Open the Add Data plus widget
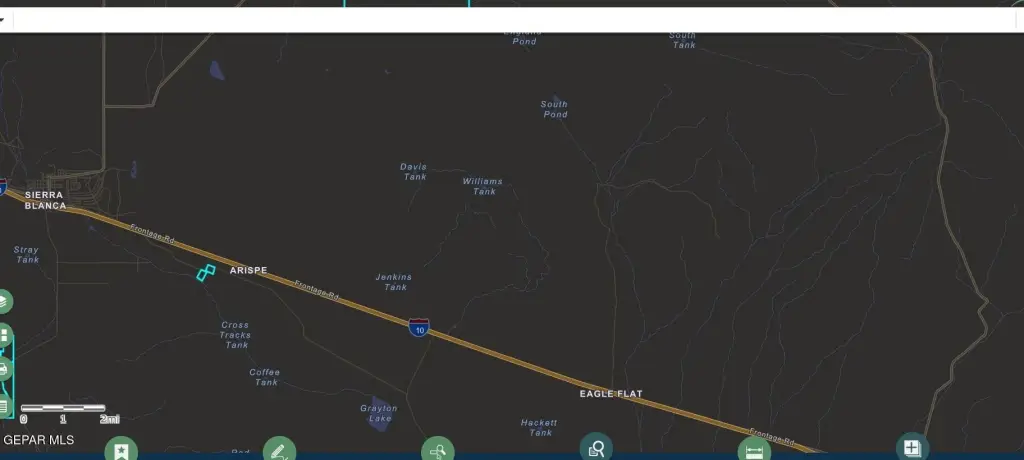 click(x=912, y=448)
